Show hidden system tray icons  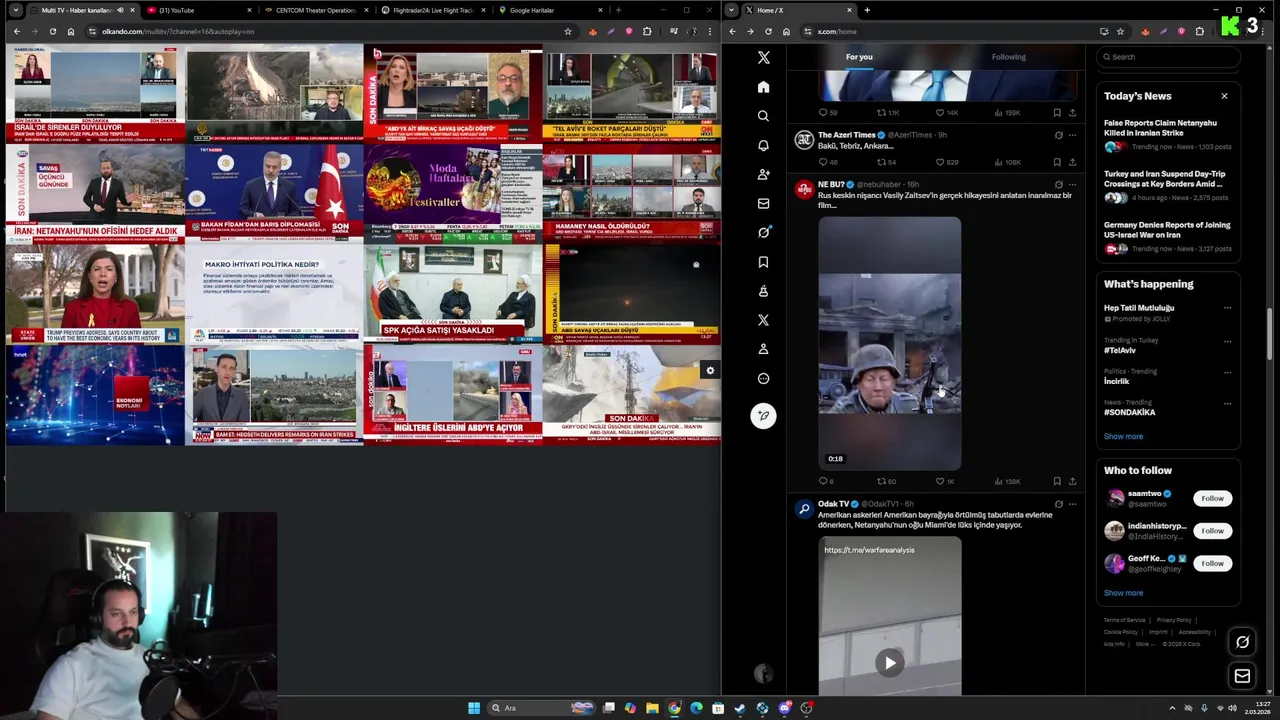[x=1172, y=708]
